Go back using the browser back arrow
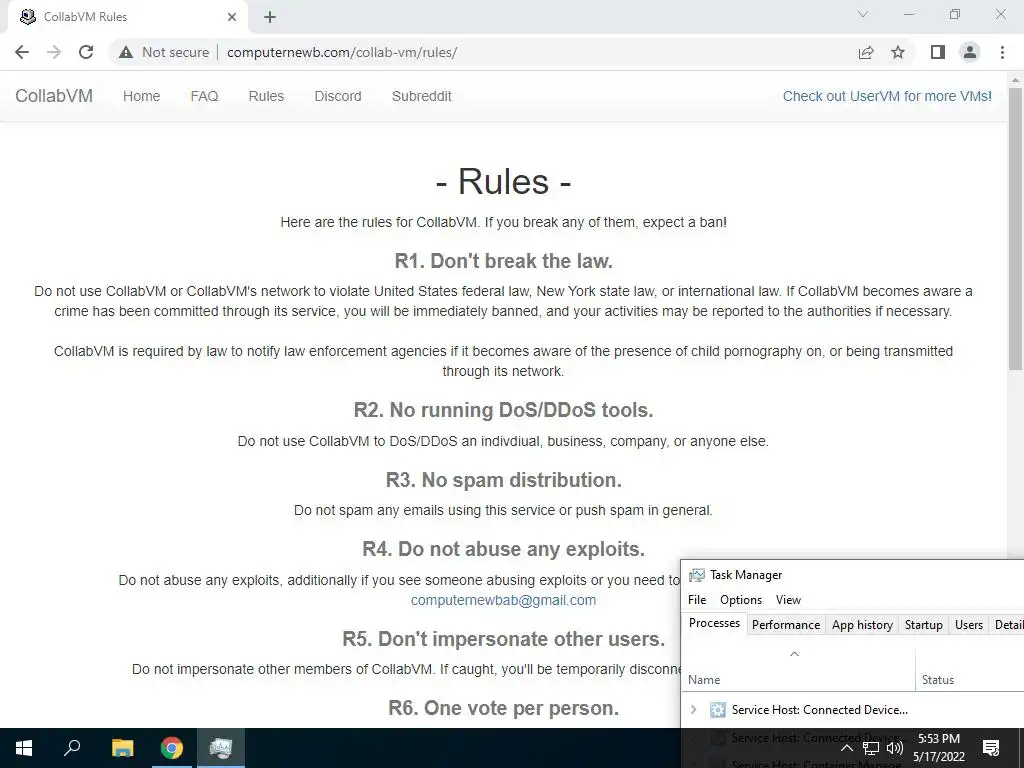 point(22,52)
